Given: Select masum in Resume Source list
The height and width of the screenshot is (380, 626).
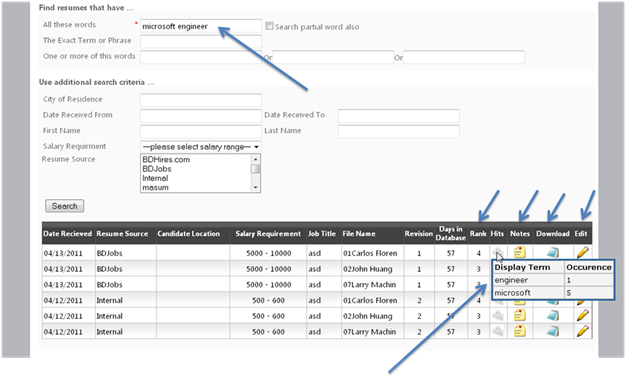Looking at the screenshot, I should tap(156, 188).
